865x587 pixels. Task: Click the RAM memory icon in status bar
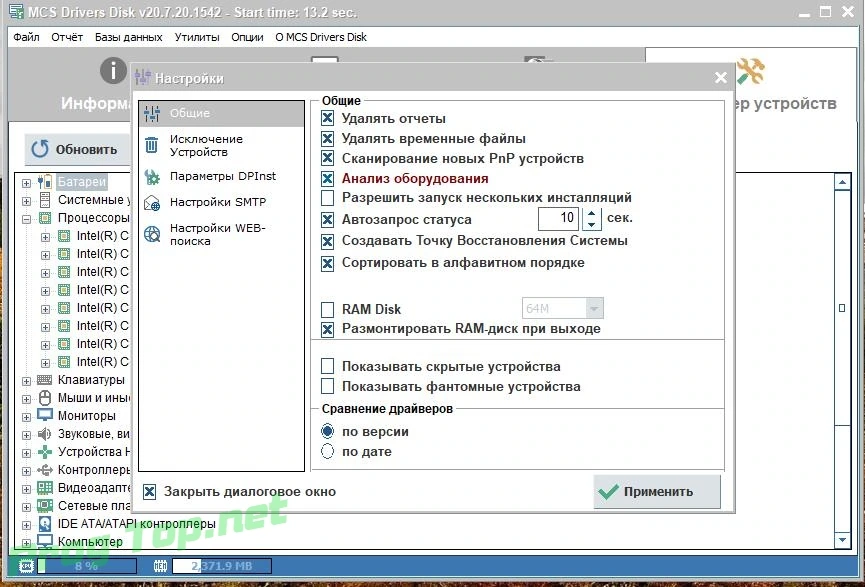pyautogui.click(x=161, y=566)
